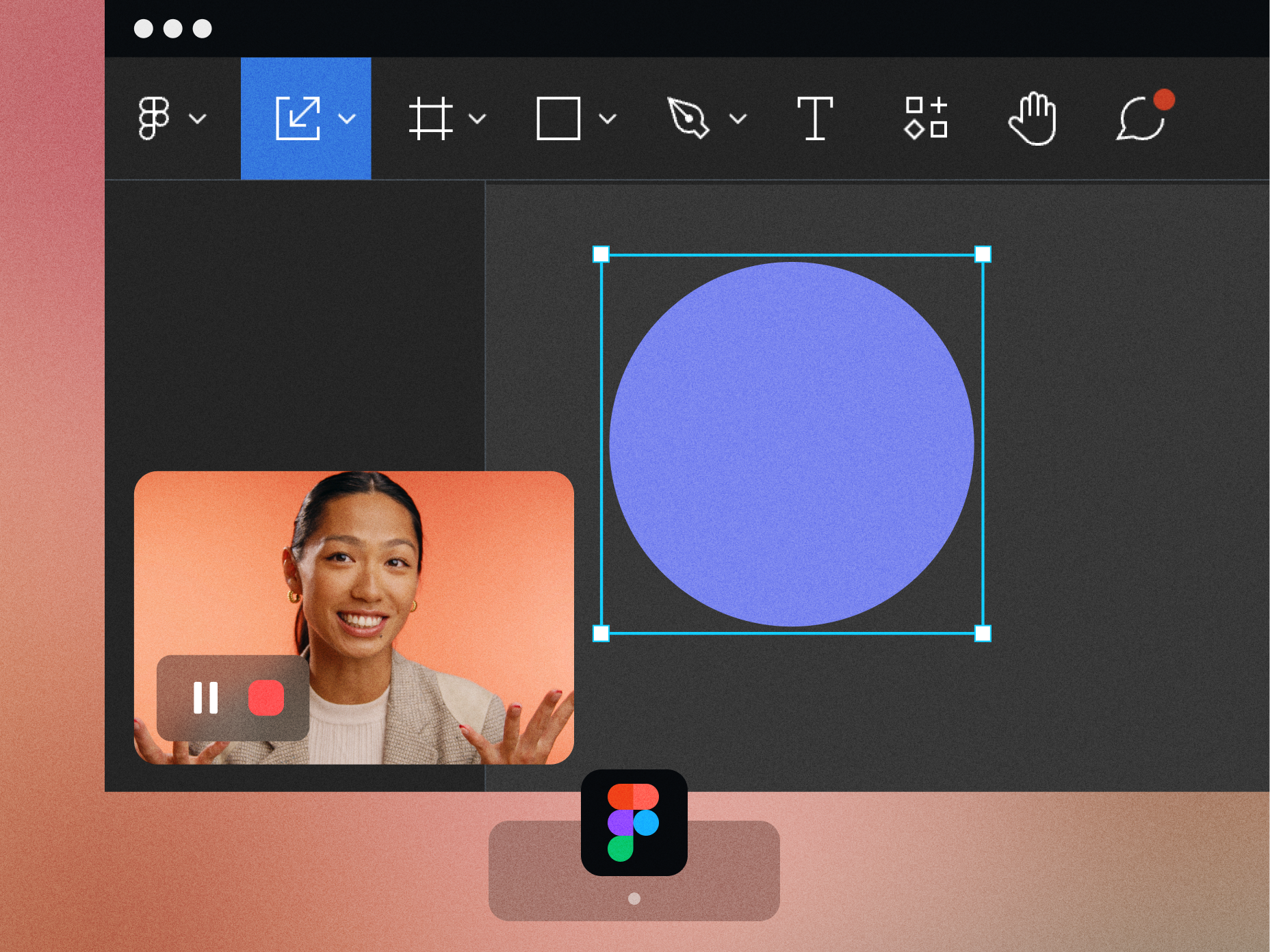
Task: Open the Comments tool with notification
Action: (x=1141, y=118)
